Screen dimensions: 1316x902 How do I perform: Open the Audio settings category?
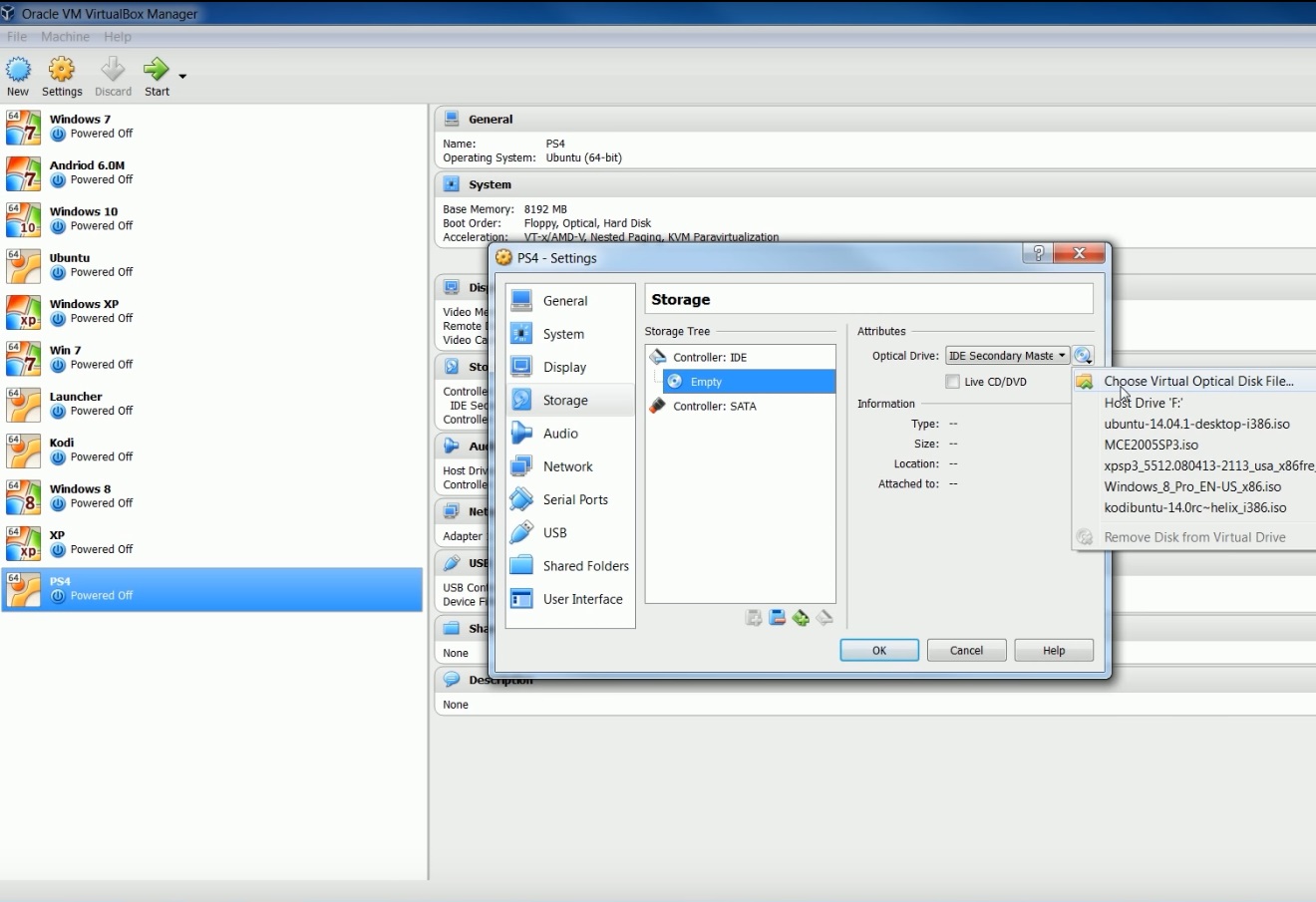(x=569, y=434)
